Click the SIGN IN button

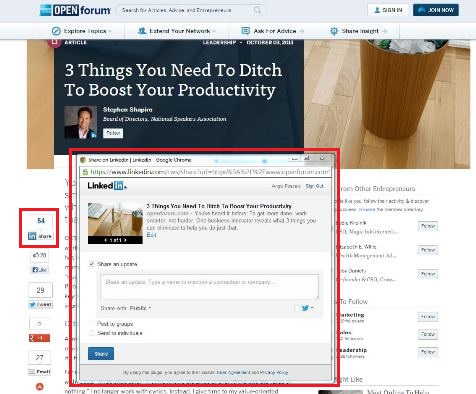388,10
